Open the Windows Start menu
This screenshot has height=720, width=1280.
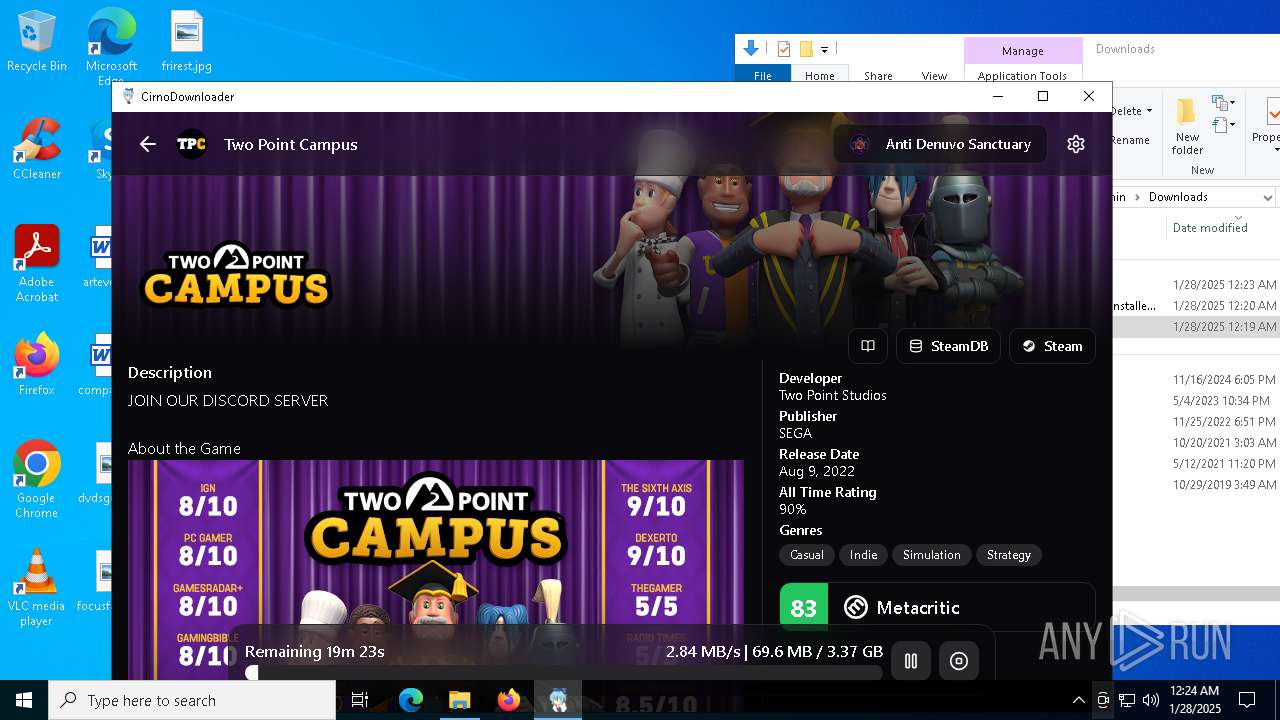(x=24, y=700)
